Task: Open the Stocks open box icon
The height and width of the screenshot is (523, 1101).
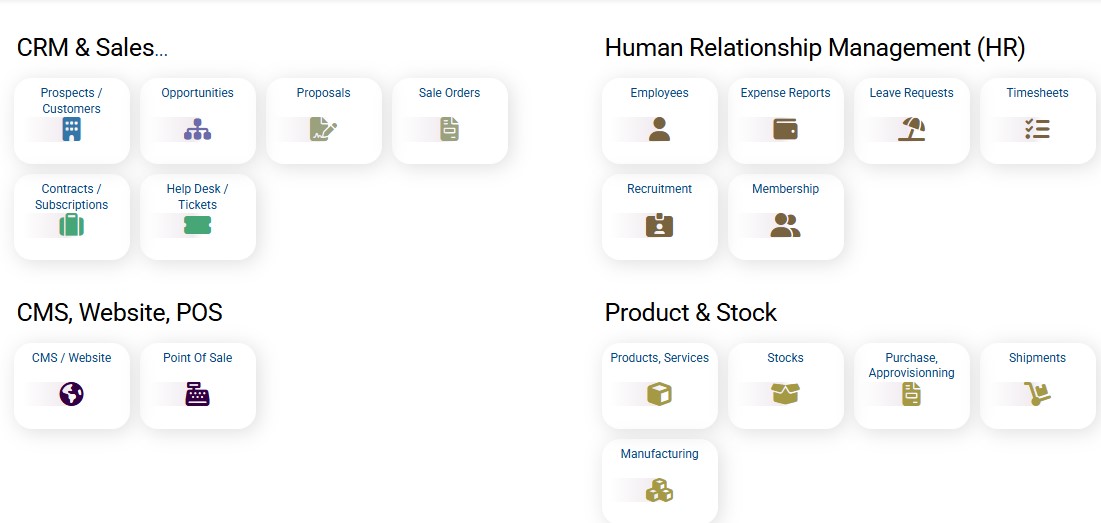Action: click(x=785, y=394)
